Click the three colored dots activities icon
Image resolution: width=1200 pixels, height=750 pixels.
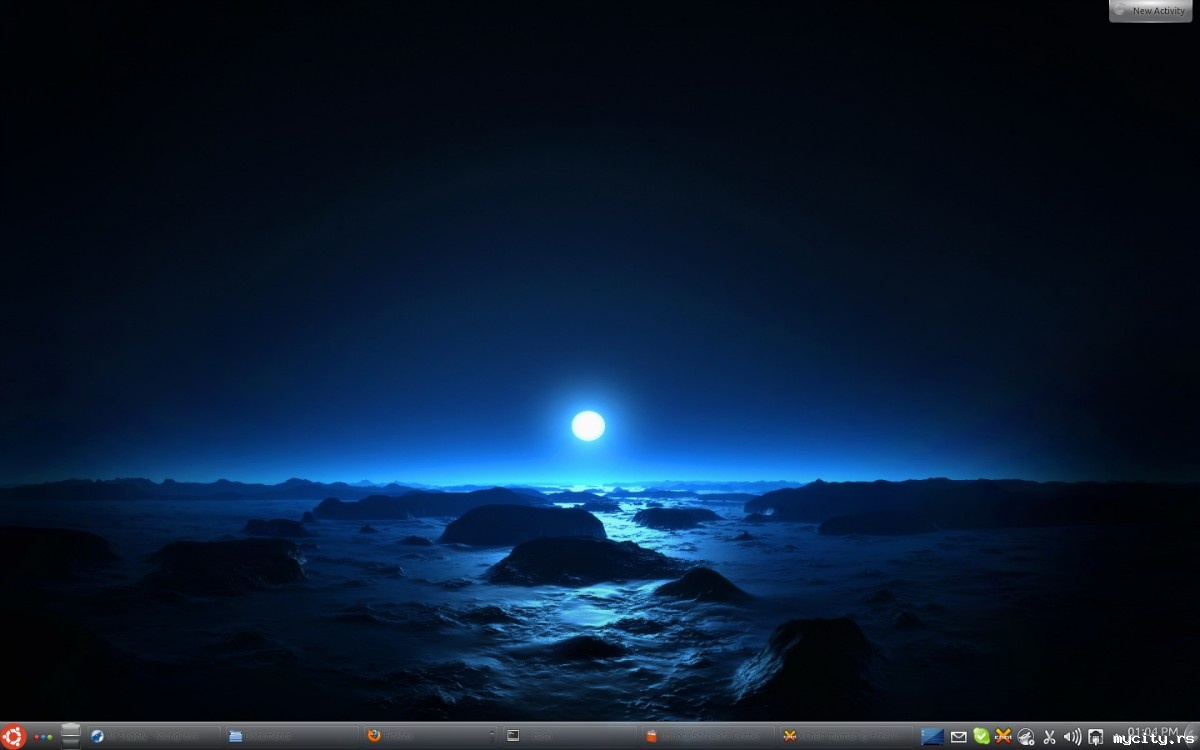point(42,737)
